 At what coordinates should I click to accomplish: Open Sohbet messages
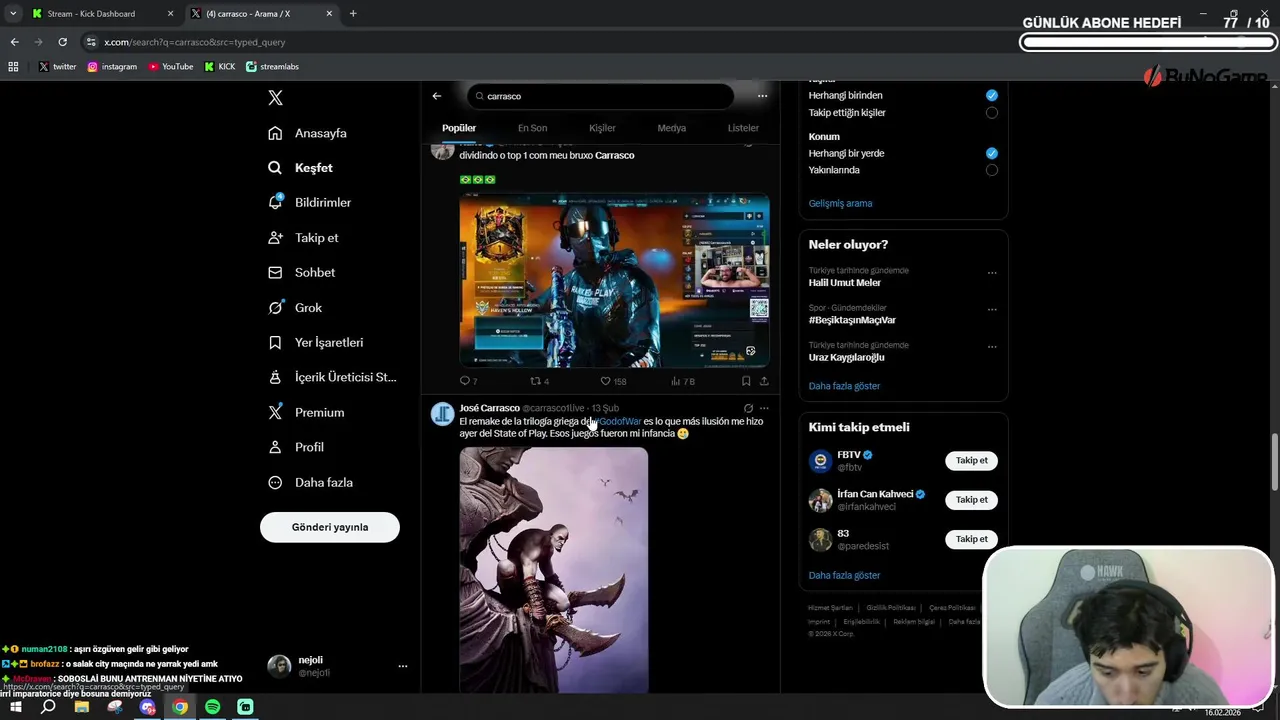pos(302,272)
